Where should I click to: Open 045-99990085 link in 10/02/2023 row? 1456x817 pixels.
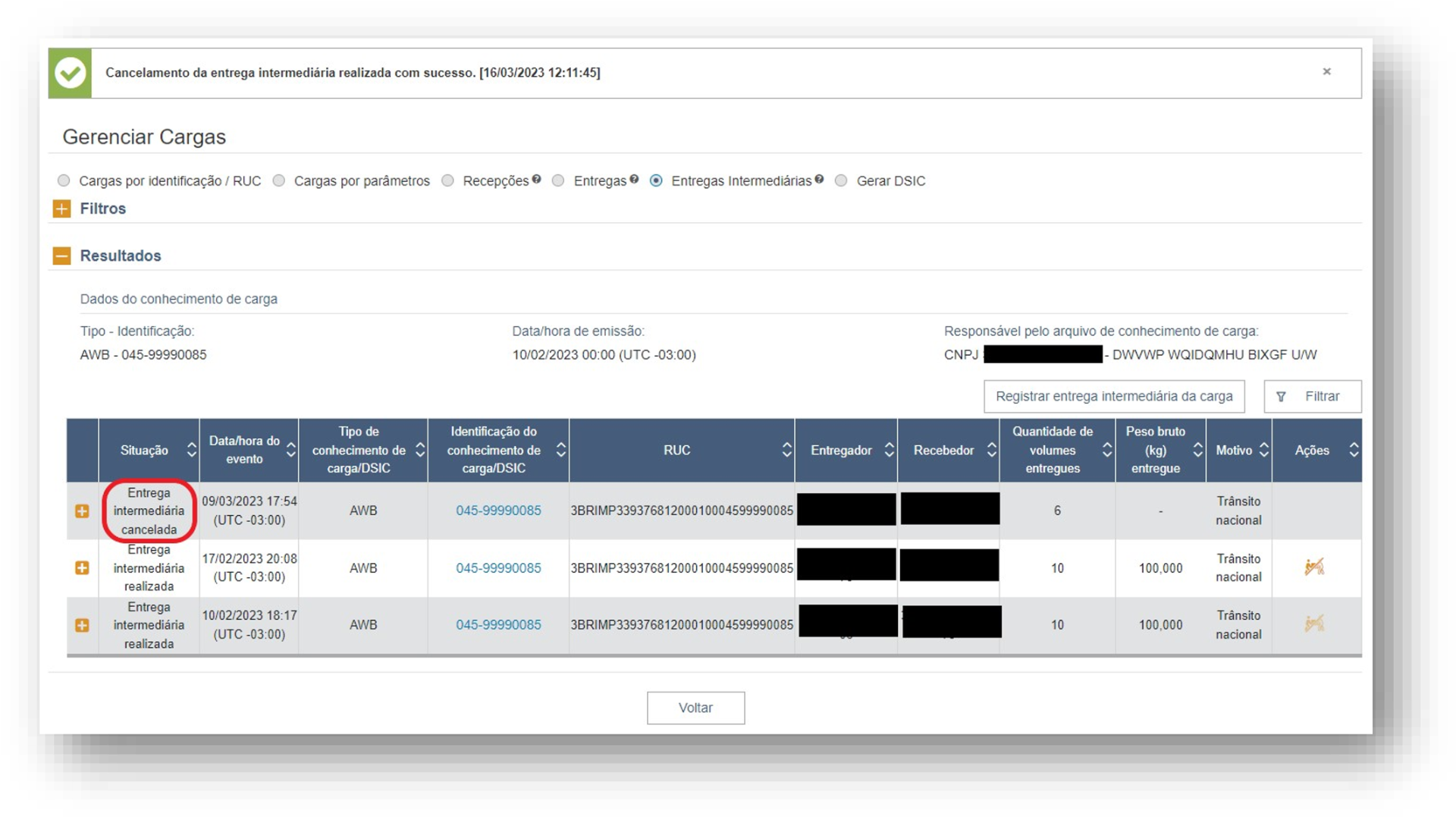coord(498,625)
